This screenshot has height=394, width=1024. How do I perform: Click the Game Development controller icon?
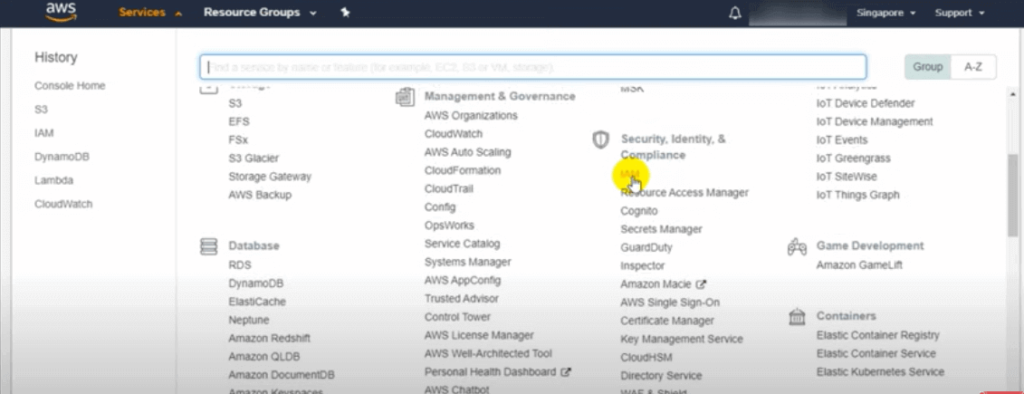pos(797,246)
